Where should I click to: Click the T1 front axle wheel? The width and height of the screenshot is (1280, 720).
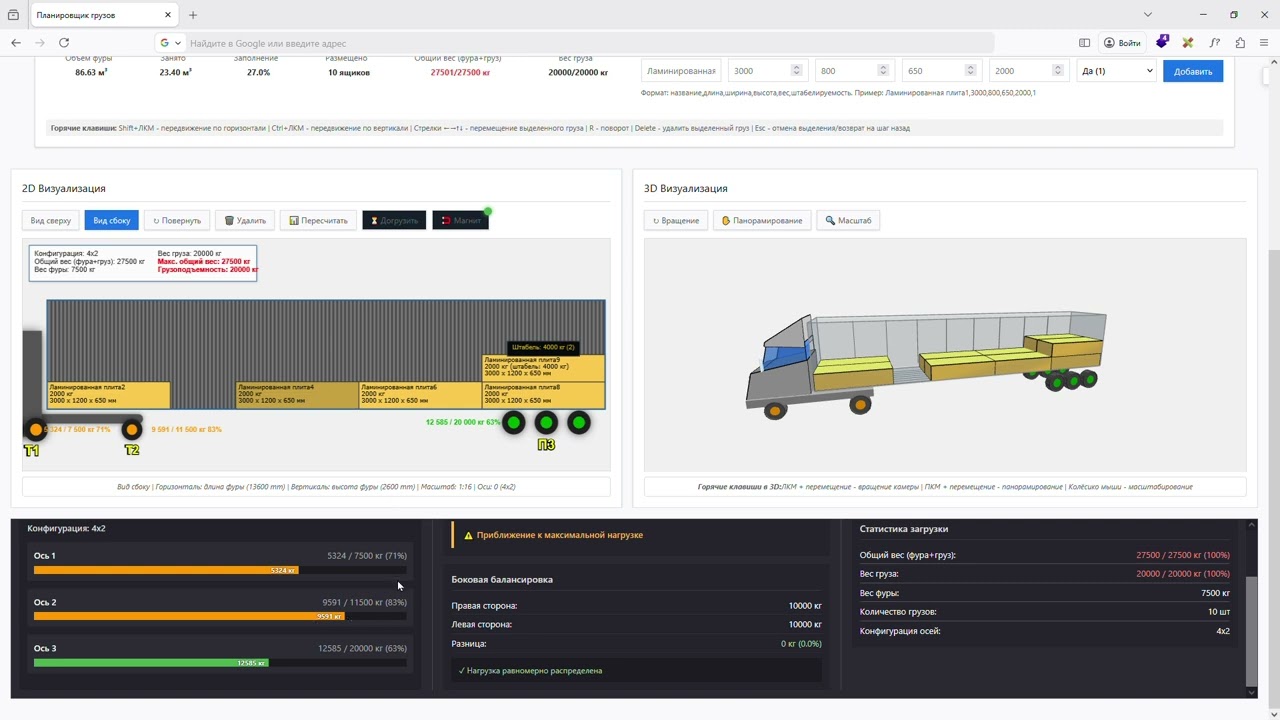click(x=36, y=429)
